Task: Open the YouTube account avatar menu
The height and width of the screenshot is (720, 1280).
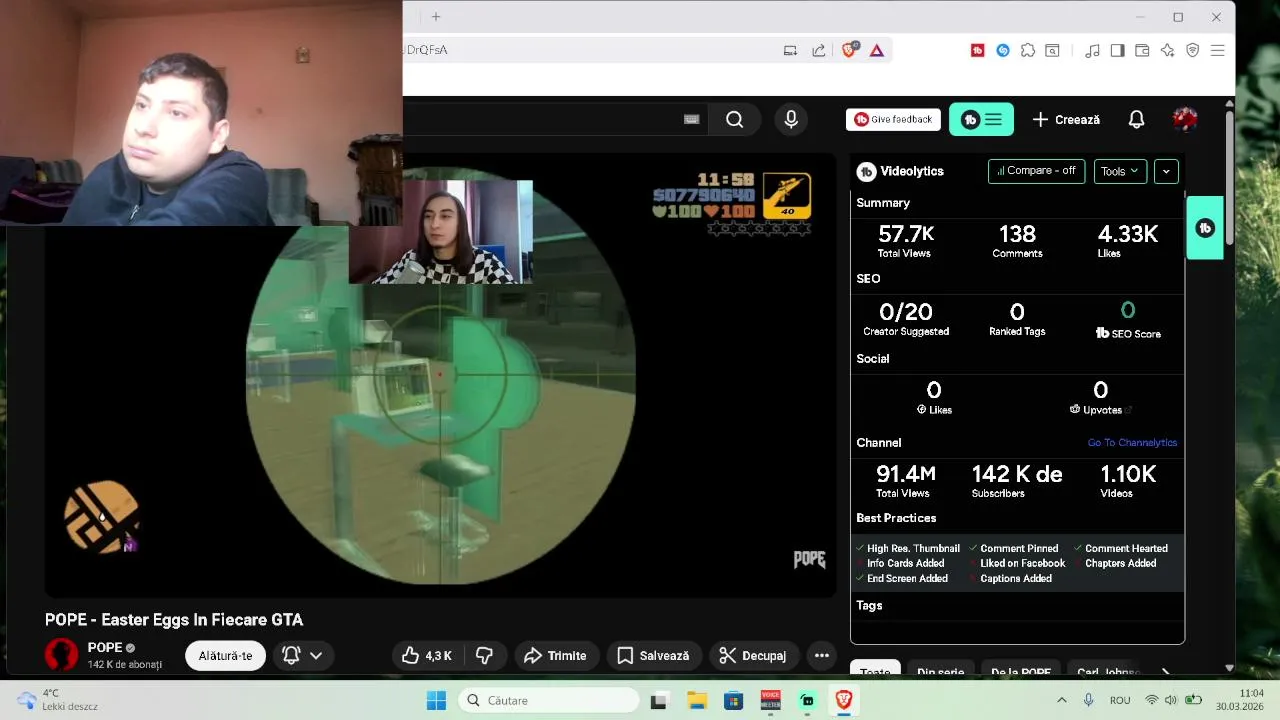Action: [1185, 119]
